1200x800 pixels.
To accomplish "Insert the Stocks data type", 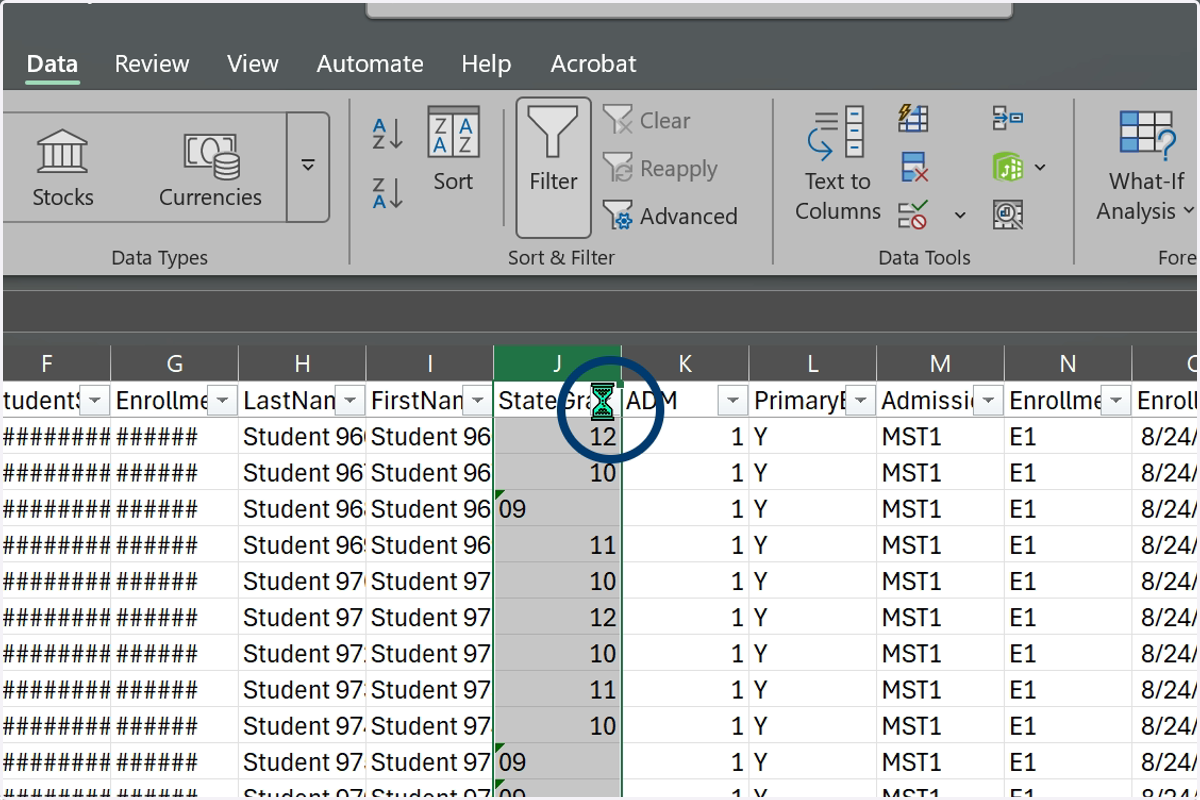I will point(63,167).
